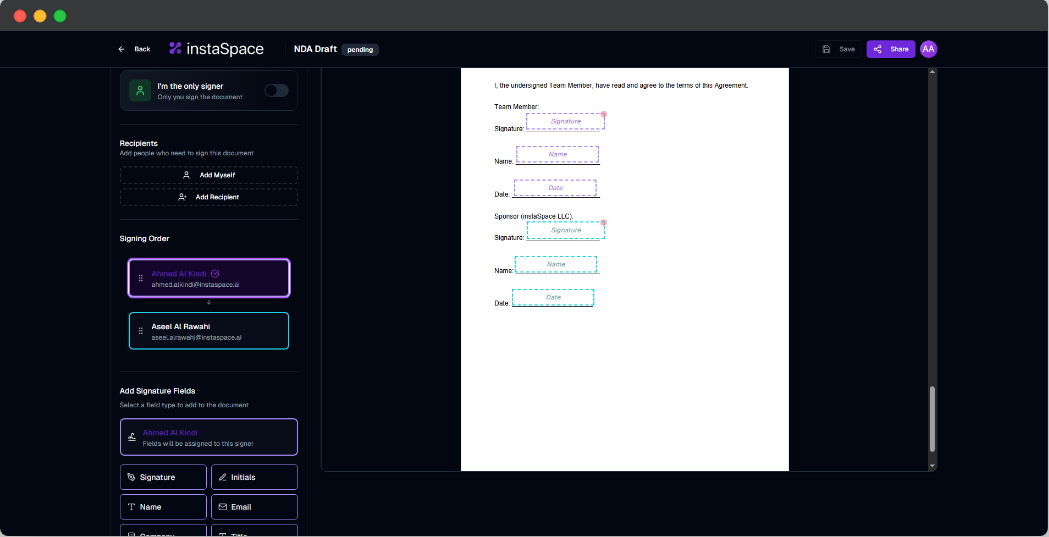This screenshot has width=1049, height=537.
Task: Click Add Recipient button
Action: pos(209,197)
